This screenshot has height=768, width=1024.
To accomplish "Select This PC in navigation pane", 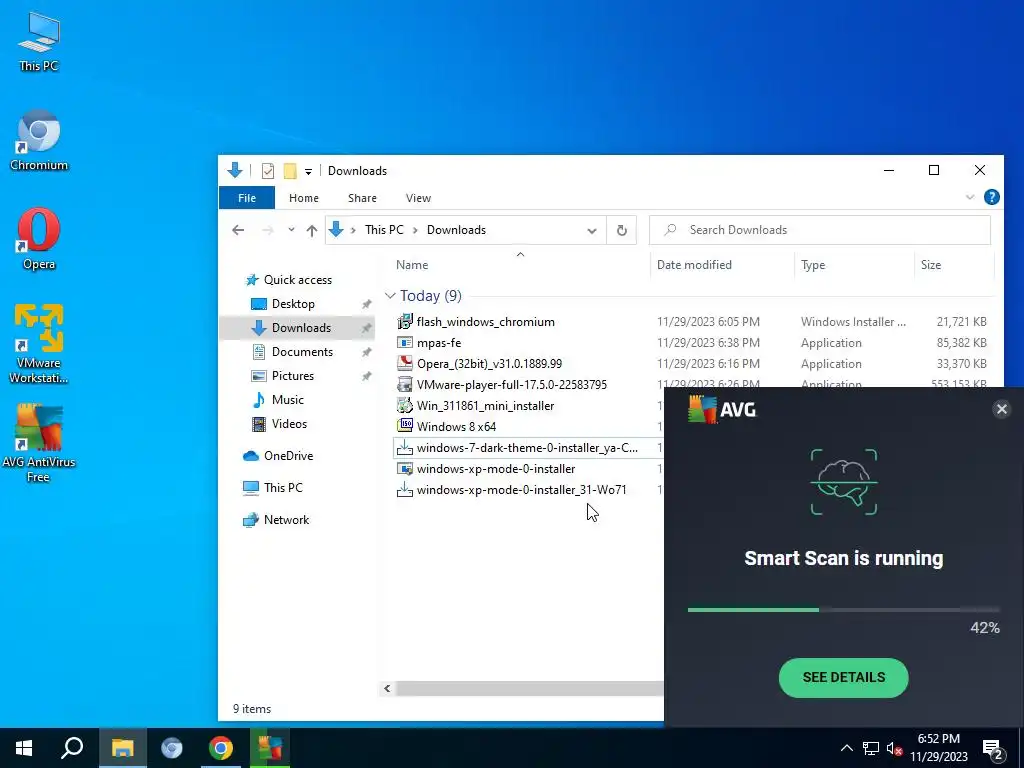I will click(283, 488).
